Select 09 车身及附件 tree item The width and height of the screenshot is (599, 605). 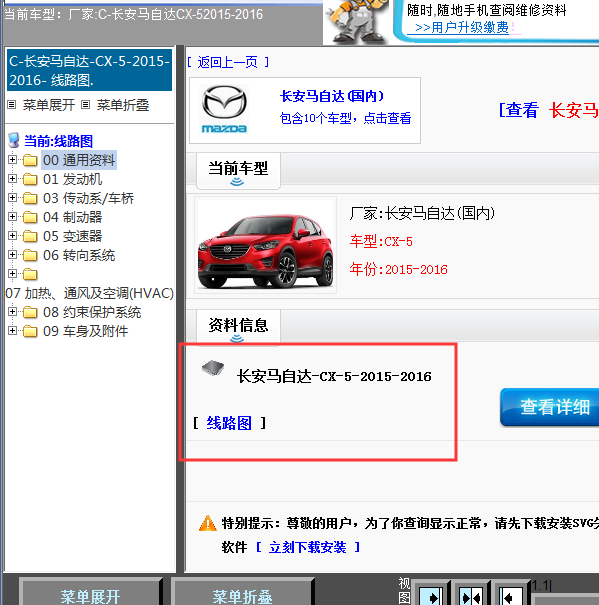85,331
